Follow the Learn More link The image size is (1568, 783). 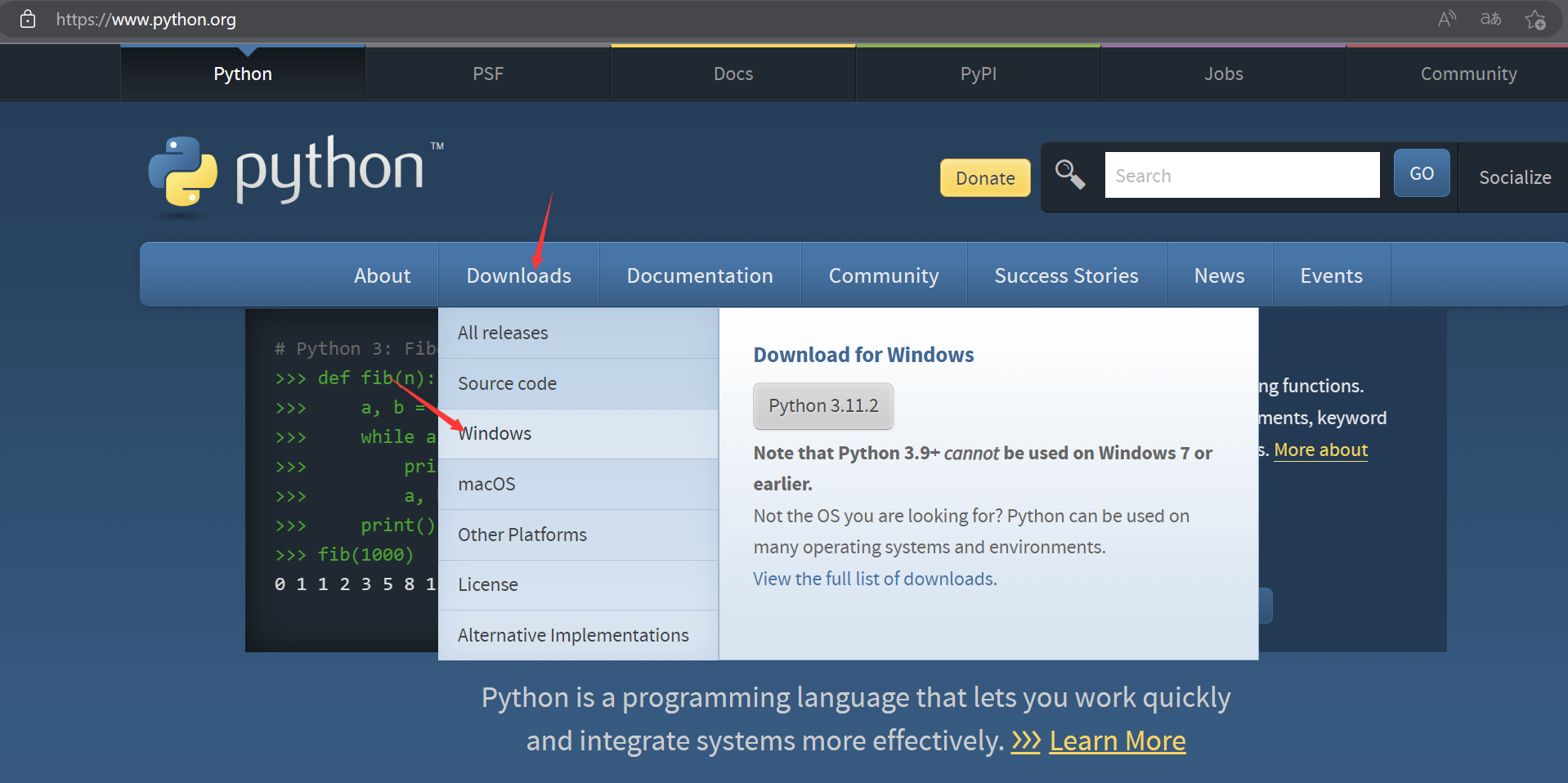coord(1118,740)
